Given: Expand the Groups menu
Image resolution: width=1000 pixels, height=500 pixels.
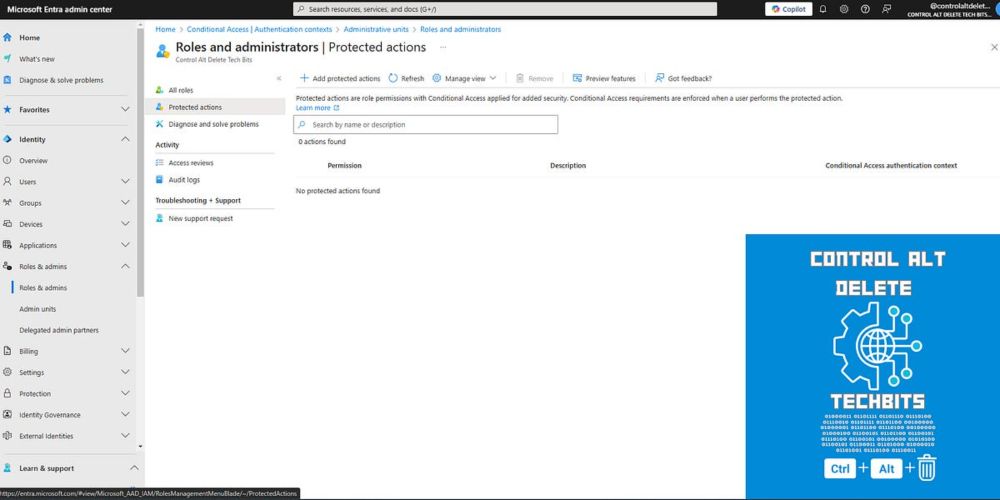Looking at the screenshot, I should tap(125, 203).
